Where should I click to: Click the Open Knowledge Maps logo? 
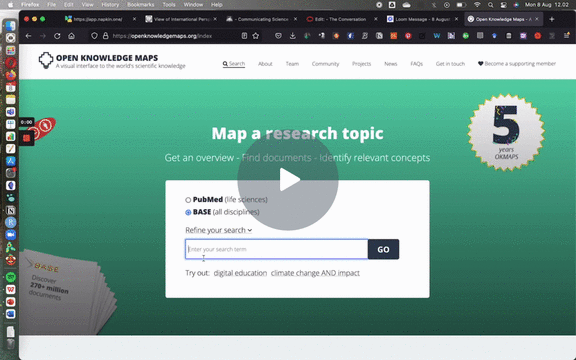pyautogui.click(x=112, y=61)
